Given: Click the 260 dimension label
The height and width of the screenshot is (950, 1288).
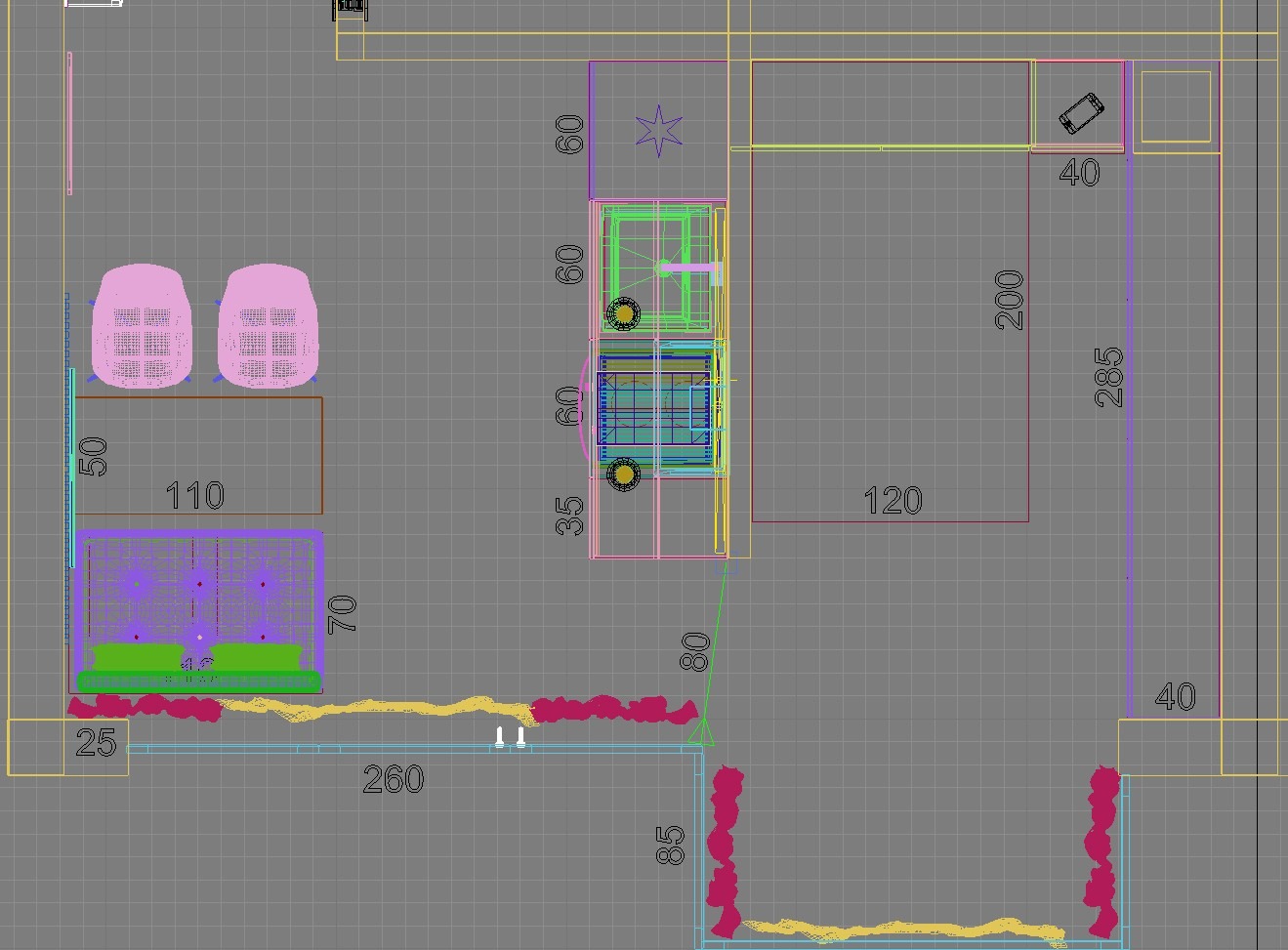Looking at the screenshot, I should tap(394, 779).
